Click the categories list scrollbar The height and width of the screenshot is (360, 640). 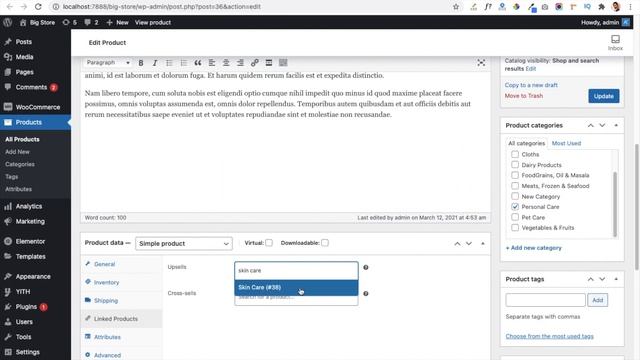click(615, 204)
